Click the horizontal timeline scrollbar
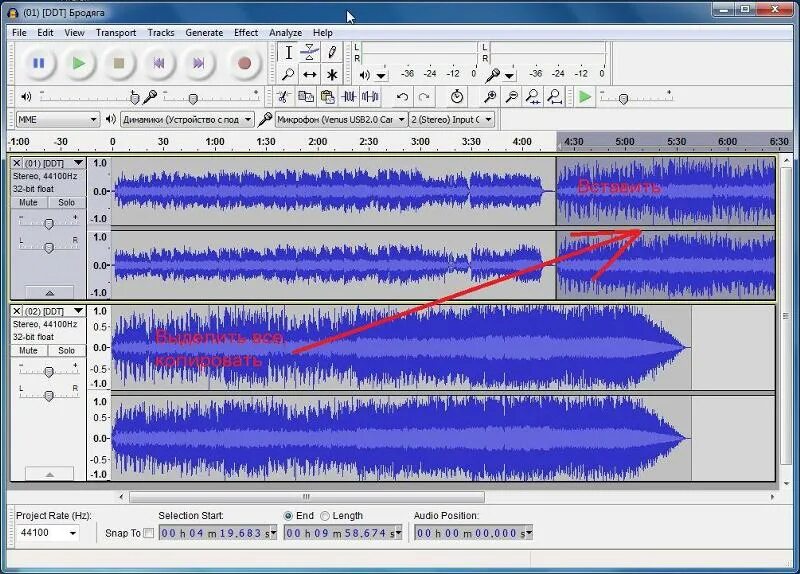The height and width of the screenshot is (574, 800). point(306,496)
